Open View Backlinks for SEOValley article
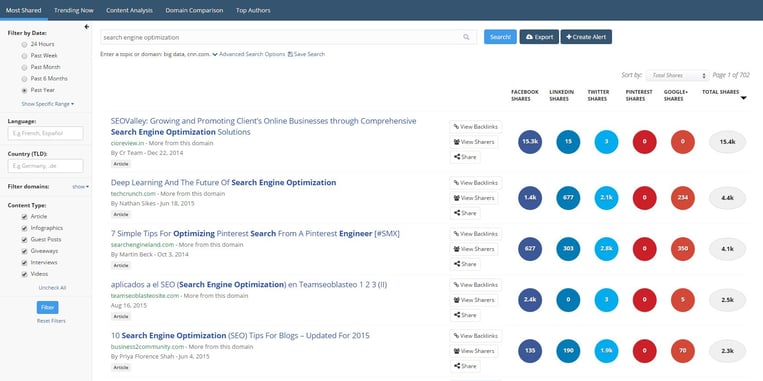The width and height of the screenshot is (763, 381). click(x=475, y=127)
